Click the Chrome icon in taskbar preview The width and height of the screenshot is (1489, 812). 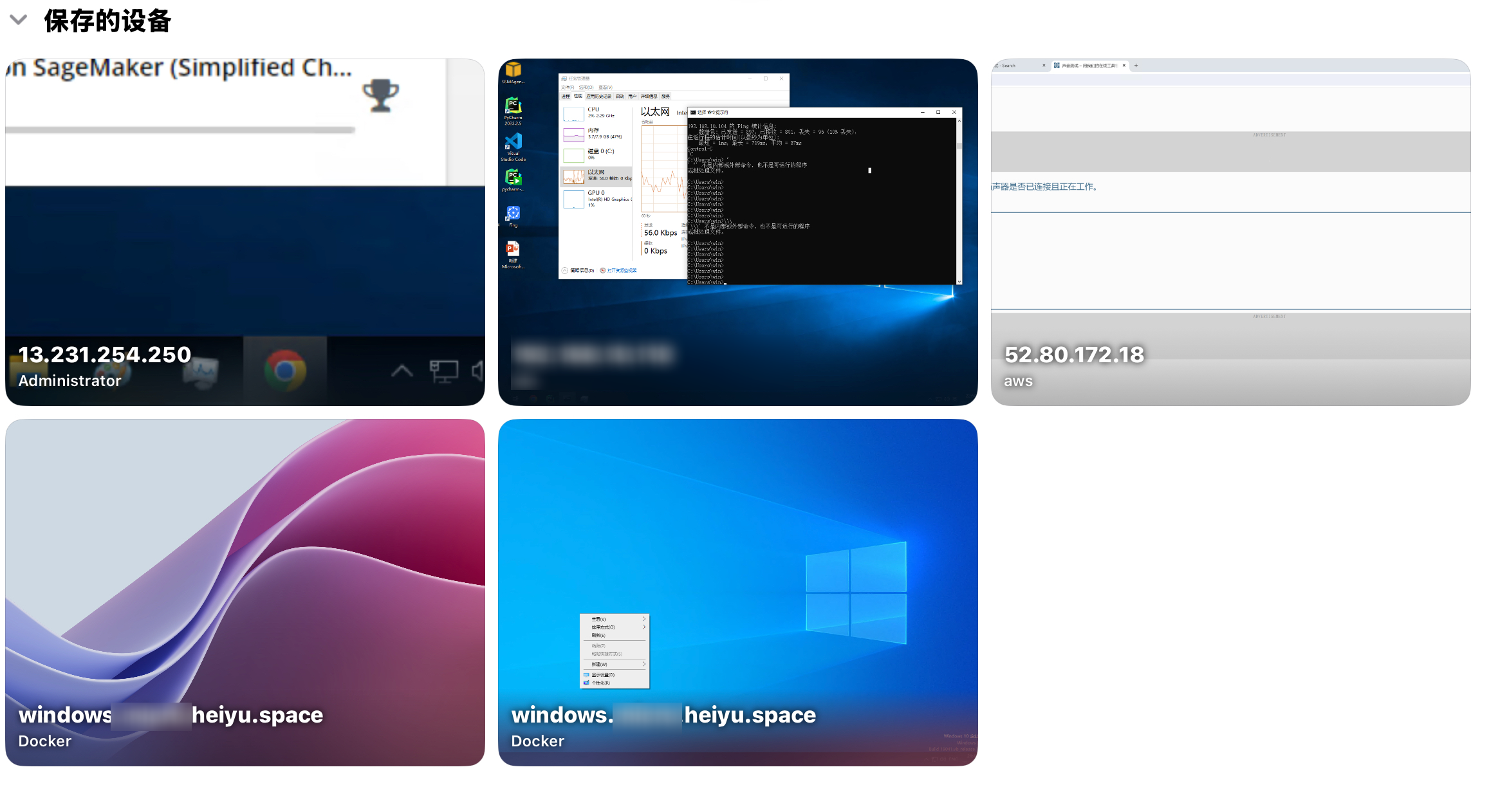[x=285, y=370]
